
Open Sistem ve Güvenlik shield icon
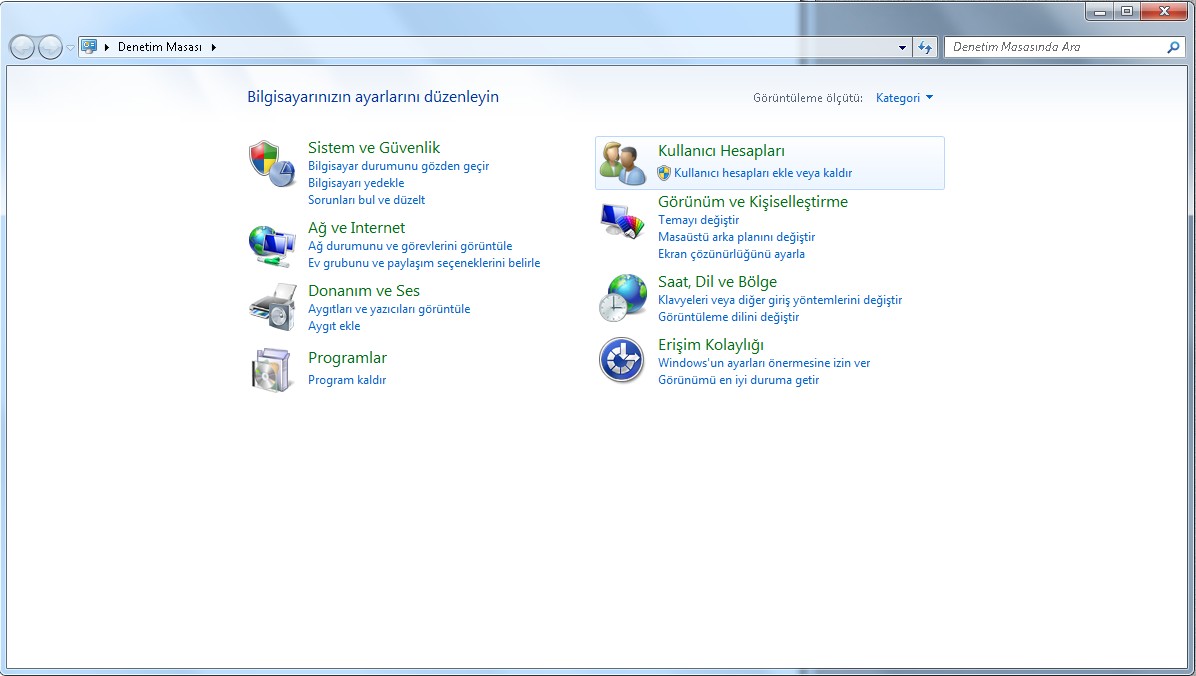272,163
